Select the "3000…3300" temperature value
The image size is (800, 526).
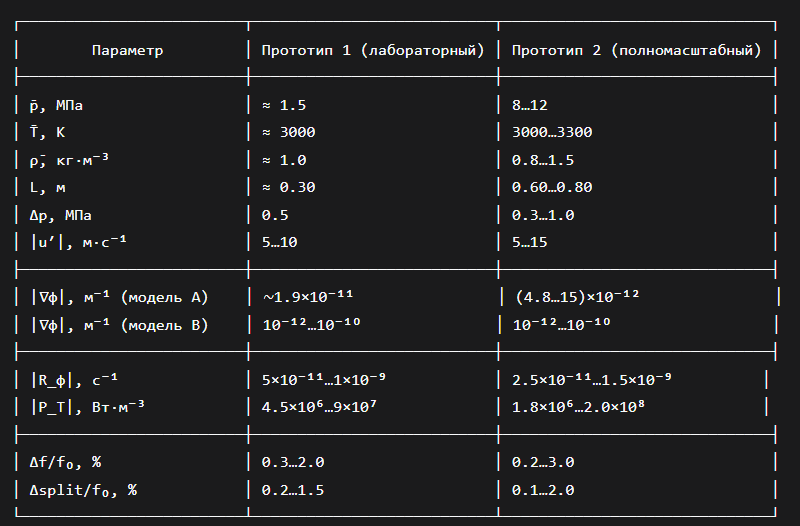(551, 132)
